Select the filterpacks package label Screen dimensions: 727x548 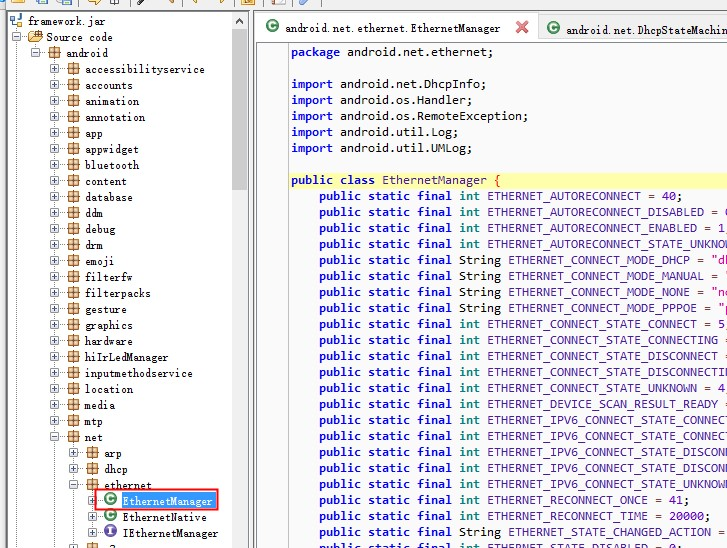(x=118, y=293)
